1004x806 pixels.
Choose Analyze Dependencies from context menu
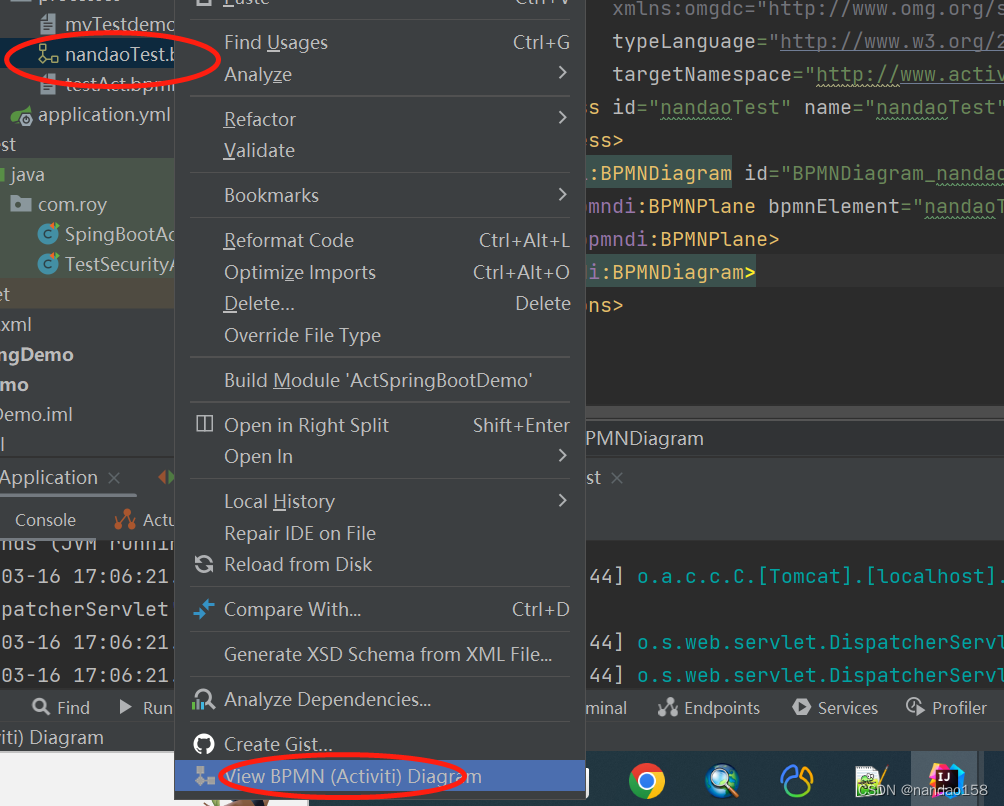380,699
